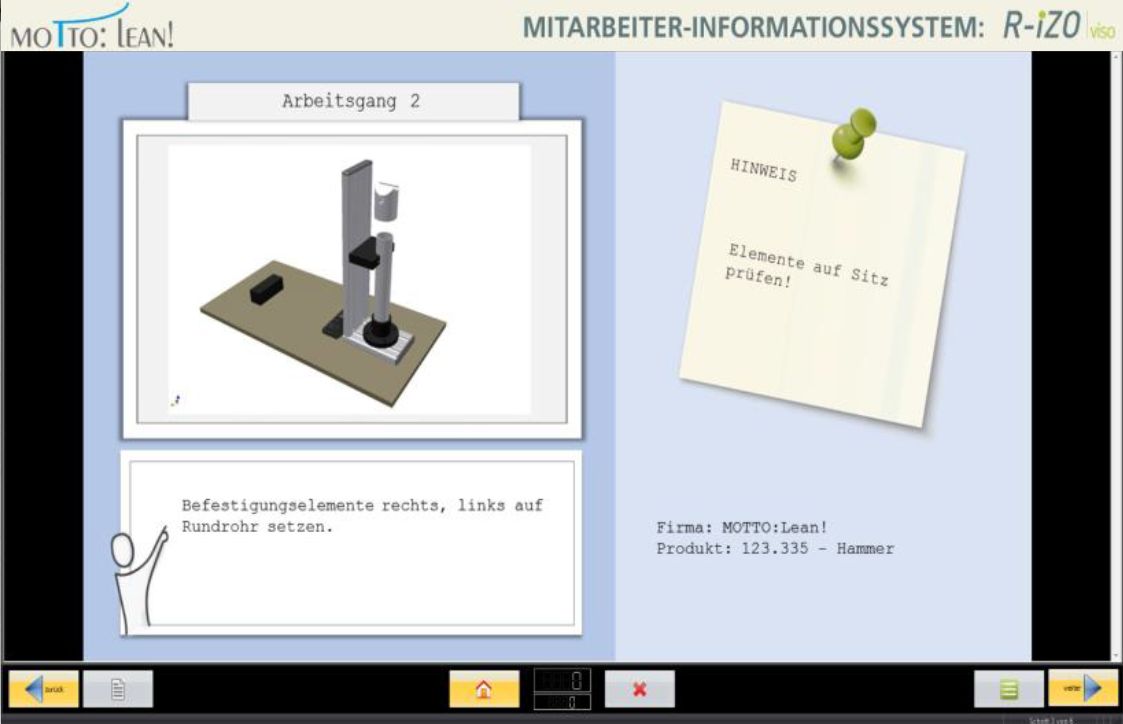Click the pointing figure illustration
This screenshot has width=1123, height=724.
tap(138, 580)
